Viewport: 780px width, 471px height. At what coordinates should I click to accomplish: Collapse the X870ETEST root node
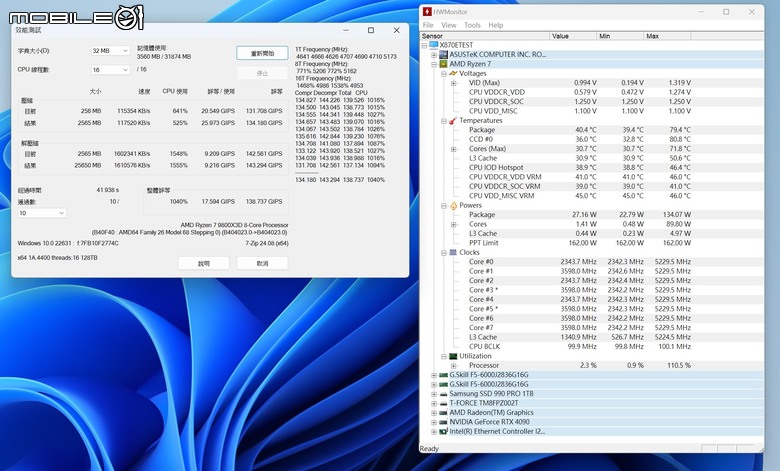coord(424,45)
